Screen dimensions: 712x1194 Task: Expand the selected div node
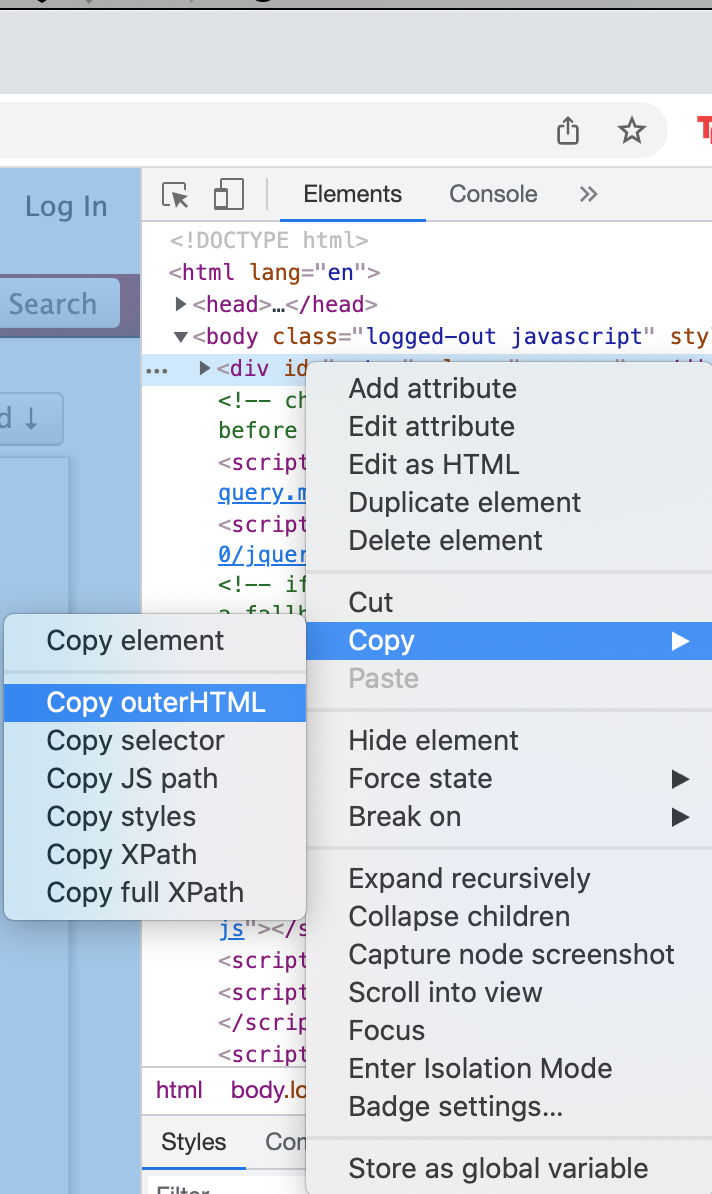(x=205, y=369)
